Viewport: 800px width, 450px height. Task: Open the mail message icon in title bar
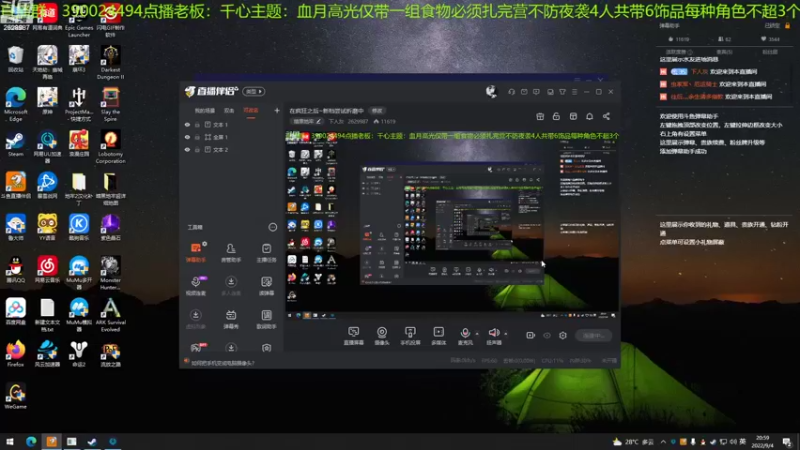pyautogui.click(x=524, y=92)
